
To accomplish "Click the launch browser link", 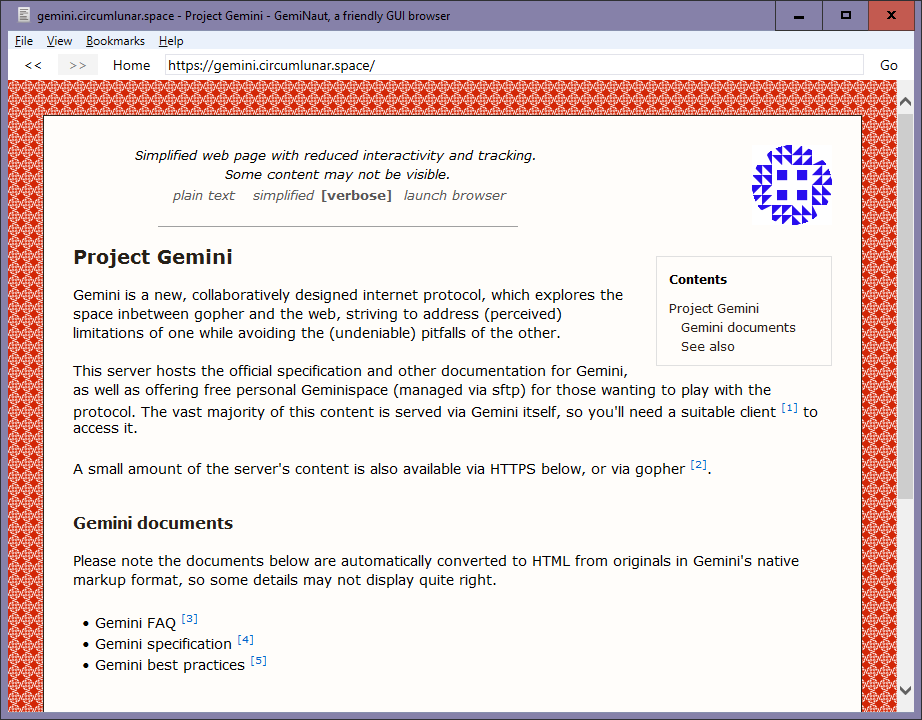I will [x=454, y=196].
